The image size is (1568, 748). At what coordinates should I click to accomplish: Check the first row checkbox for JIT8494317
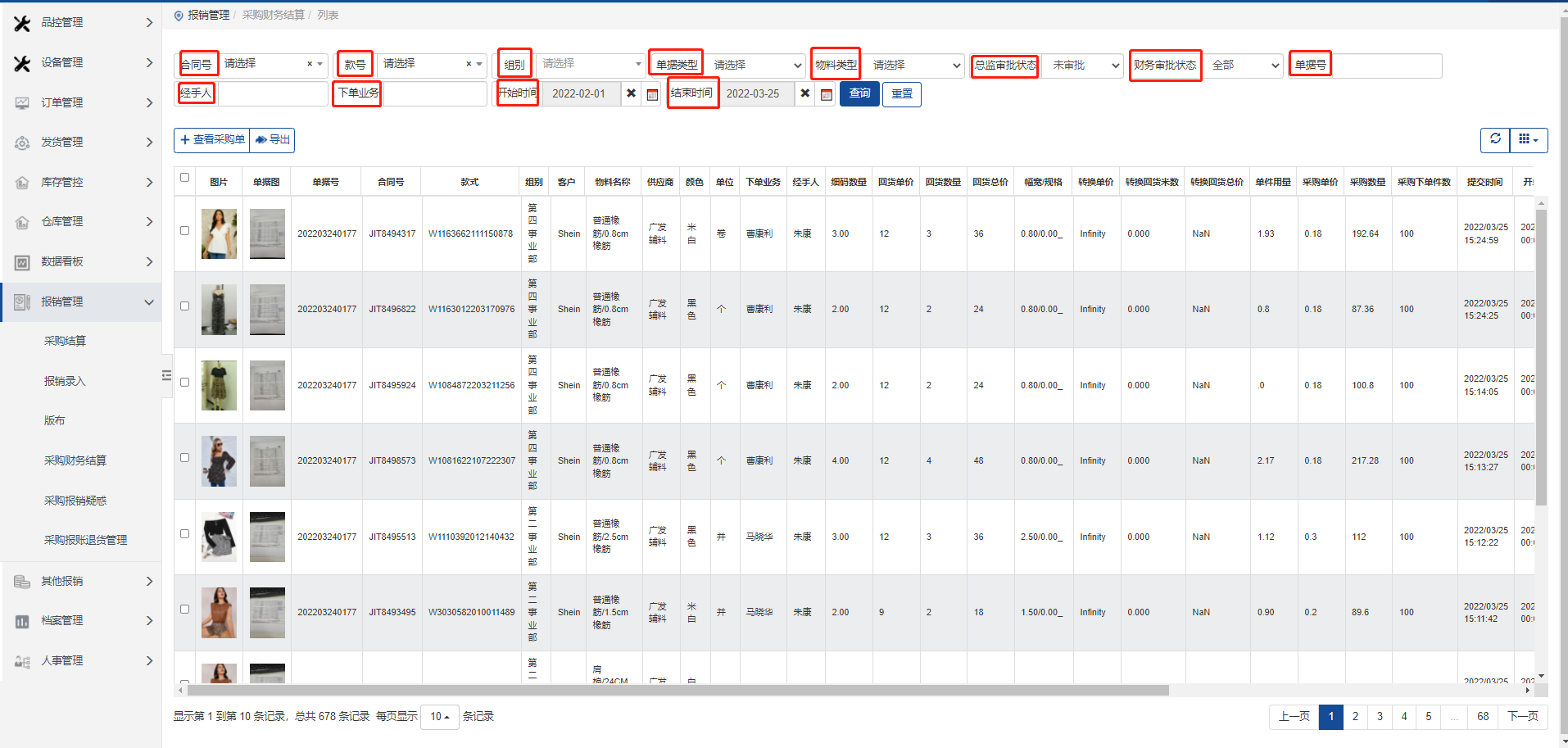point(184,231)
